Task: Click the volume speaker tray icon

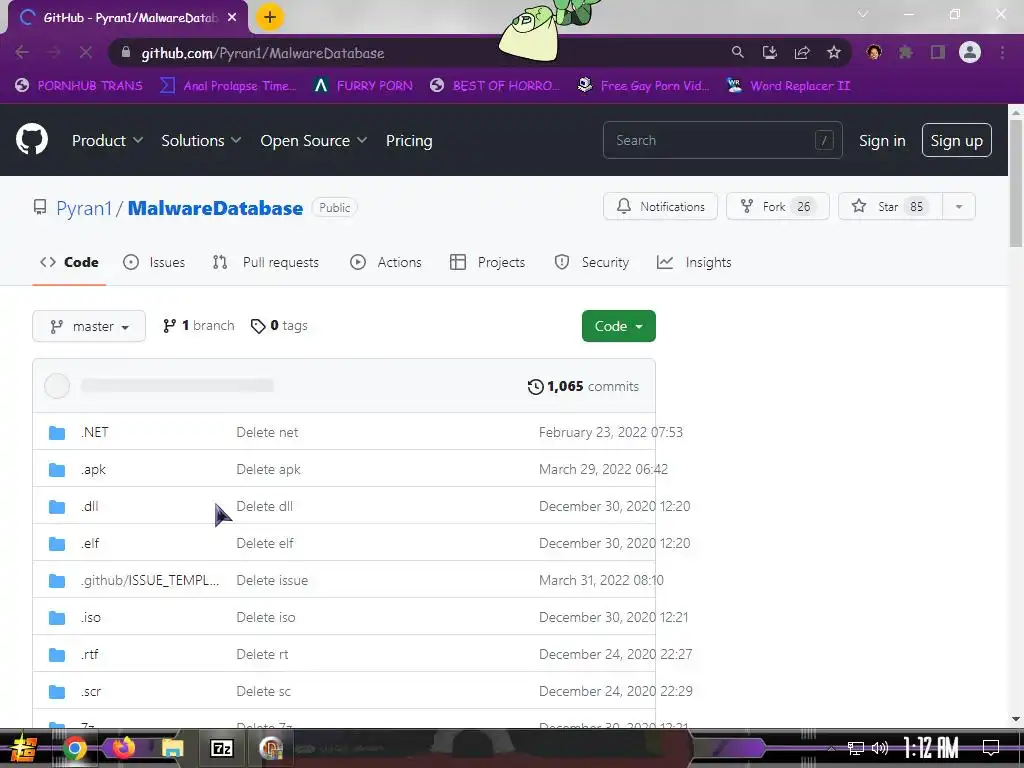Action: [880, 748]
